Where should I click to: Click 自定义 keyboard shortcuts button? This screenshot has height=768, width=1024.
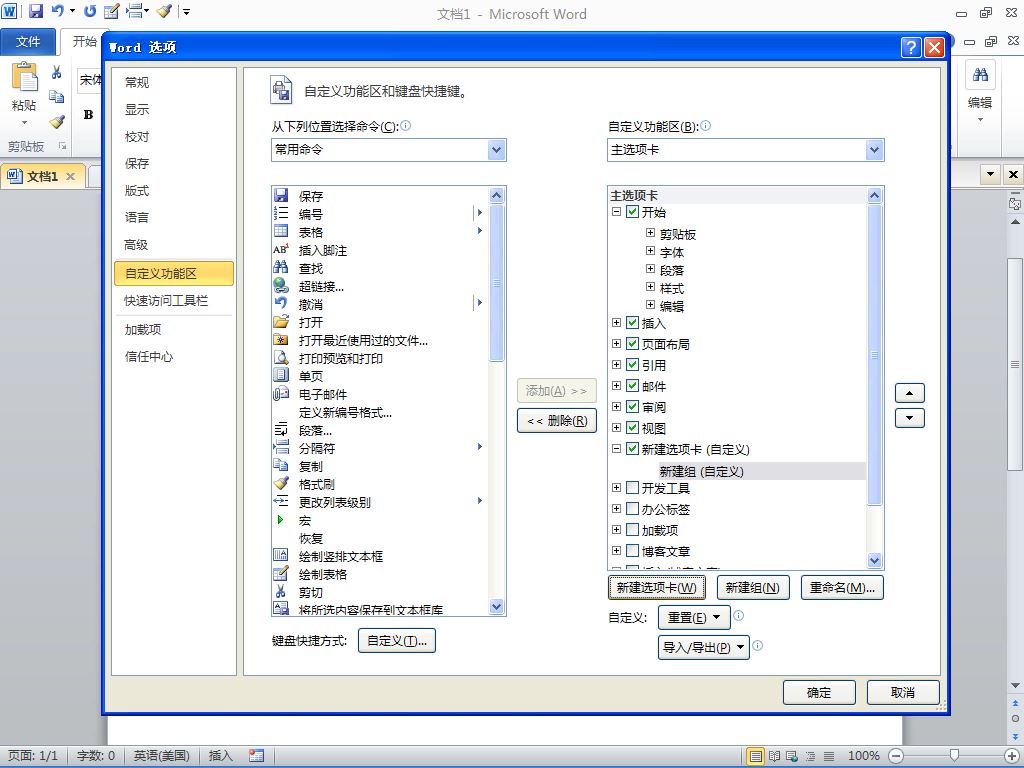click(x=396, y=641)
